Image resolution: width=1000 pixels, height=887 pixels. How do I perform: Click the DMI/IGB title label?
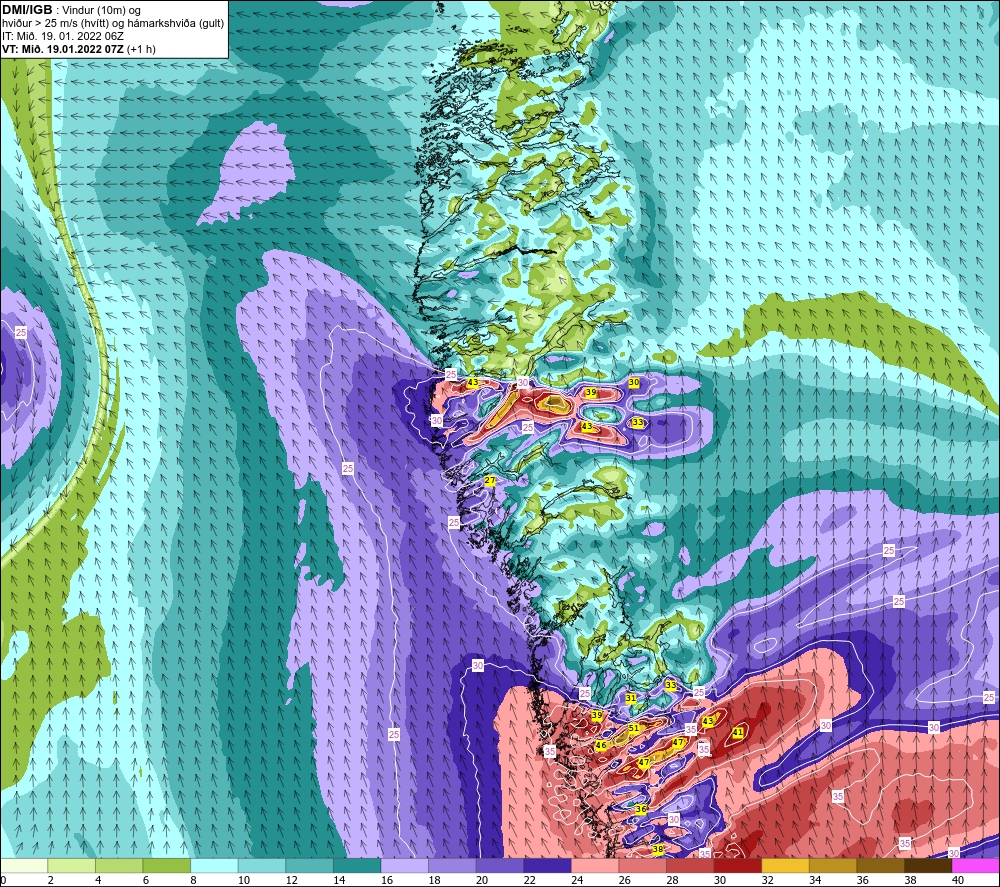27,10
